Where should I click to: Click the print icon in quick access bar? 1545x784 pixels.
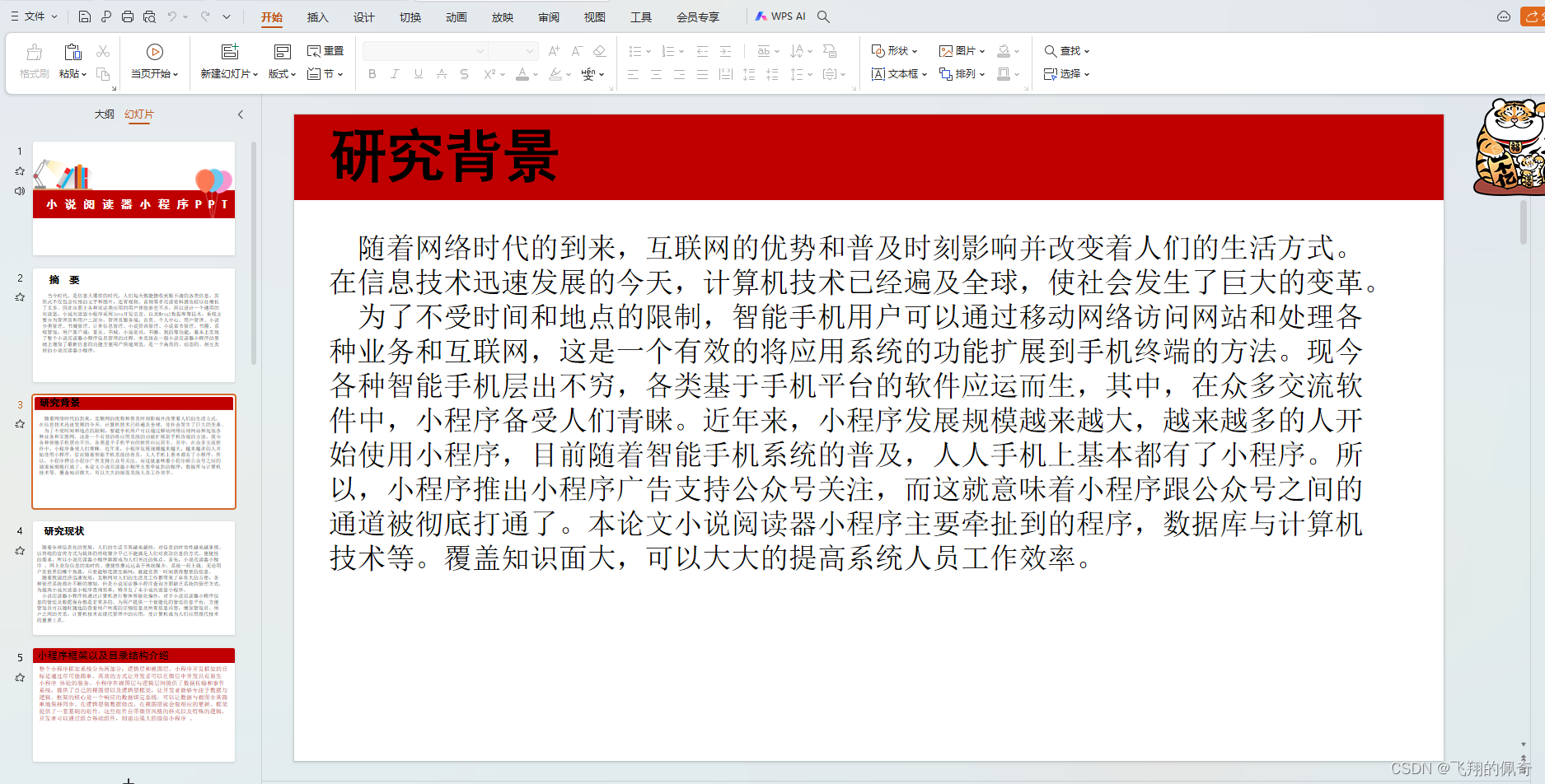[x=128, y=16]
